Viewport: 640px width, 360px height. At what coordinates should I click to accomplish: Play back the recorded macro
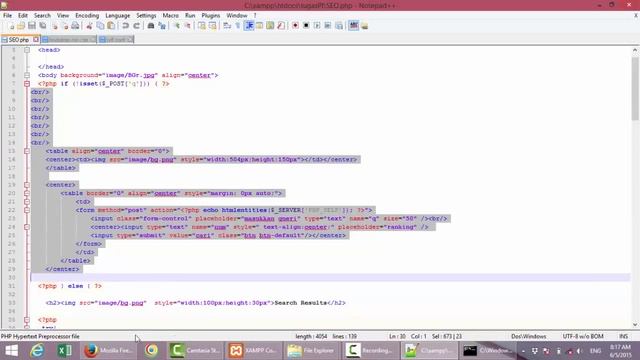317,26
